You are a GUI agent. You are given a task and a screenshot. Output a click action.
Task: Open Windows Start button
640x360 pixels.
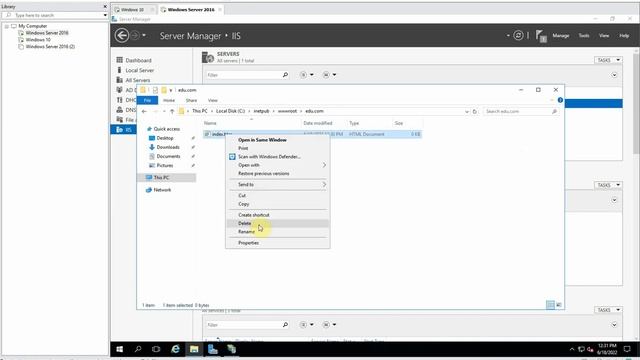[x=120, y=349]
